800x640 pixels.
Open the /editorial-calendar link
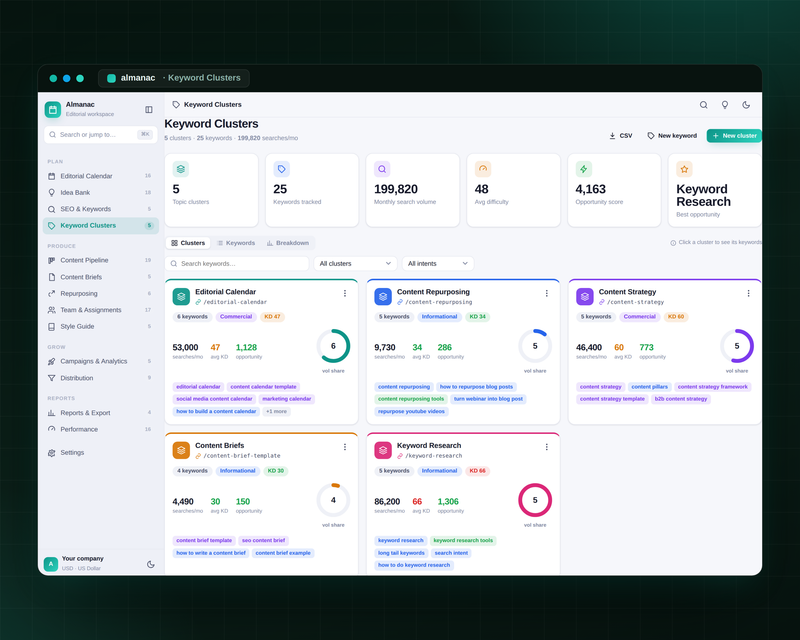(x=231, y=302)
